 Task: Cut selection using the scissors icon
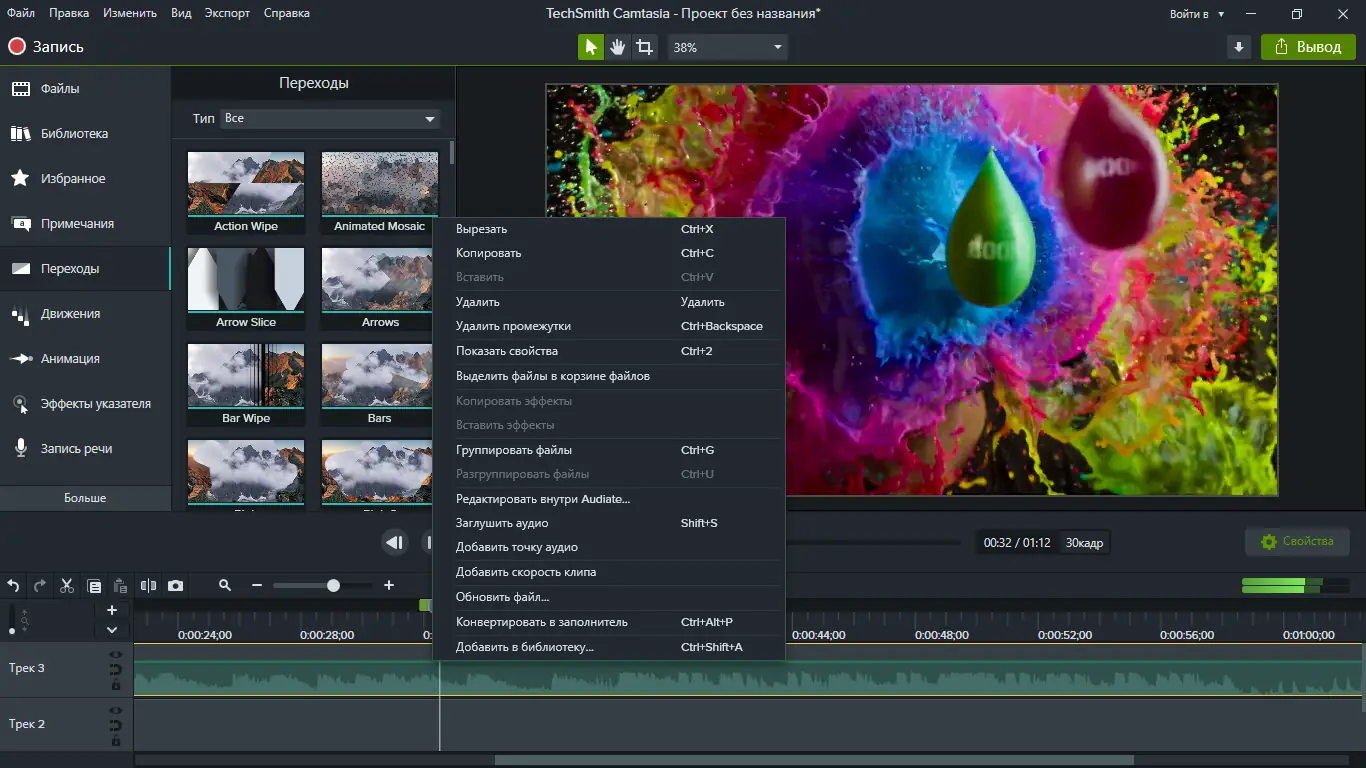tap(66, 585)
